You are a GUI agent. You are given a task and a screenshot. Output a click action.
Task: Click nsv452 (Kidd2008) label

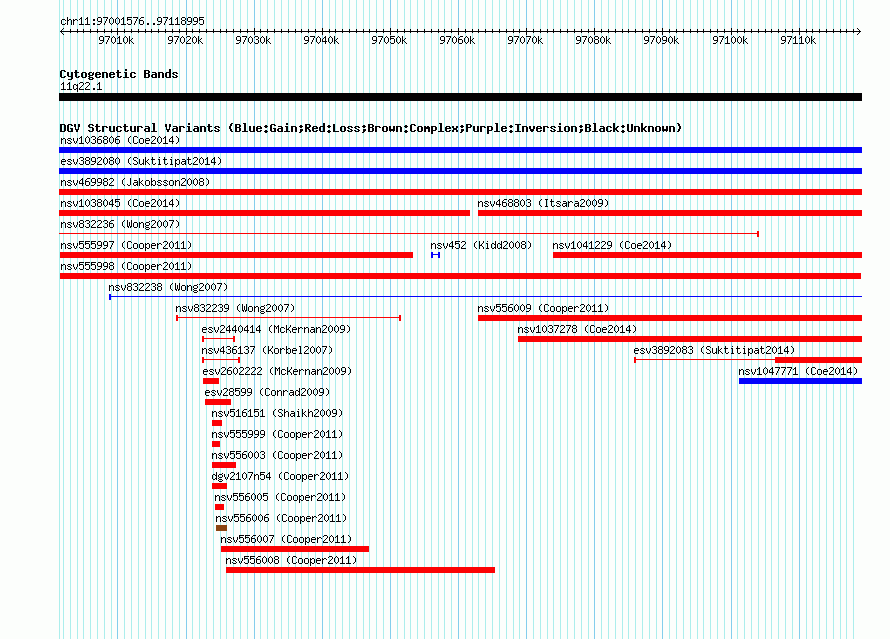(x=481, y=245)
